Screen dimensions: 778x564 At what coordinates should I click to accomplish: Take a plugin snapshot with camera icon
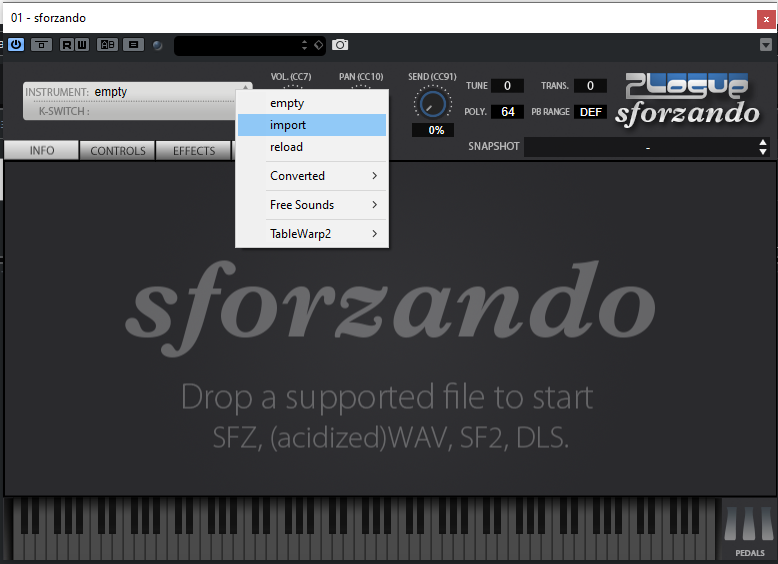tap(340, 45)
